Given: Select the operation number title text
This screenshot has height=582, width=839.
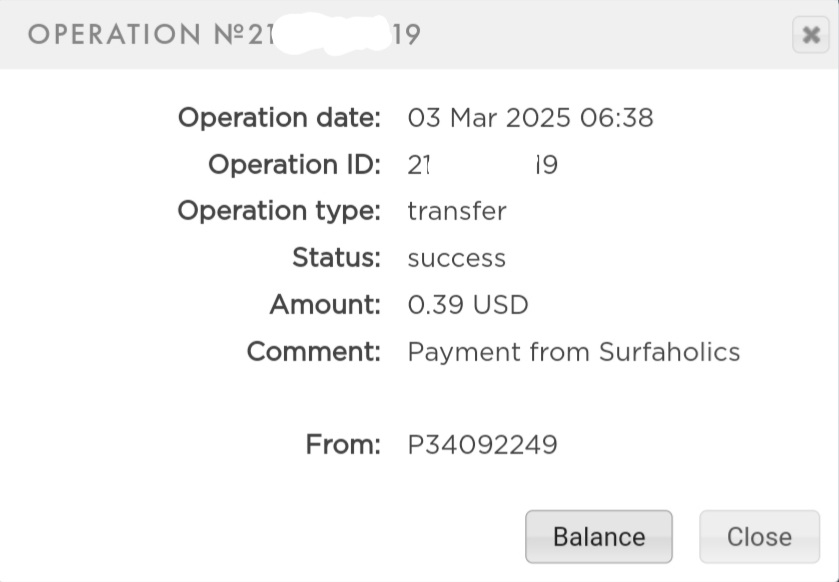Looking at the screenshot, I should pos(224,34).
